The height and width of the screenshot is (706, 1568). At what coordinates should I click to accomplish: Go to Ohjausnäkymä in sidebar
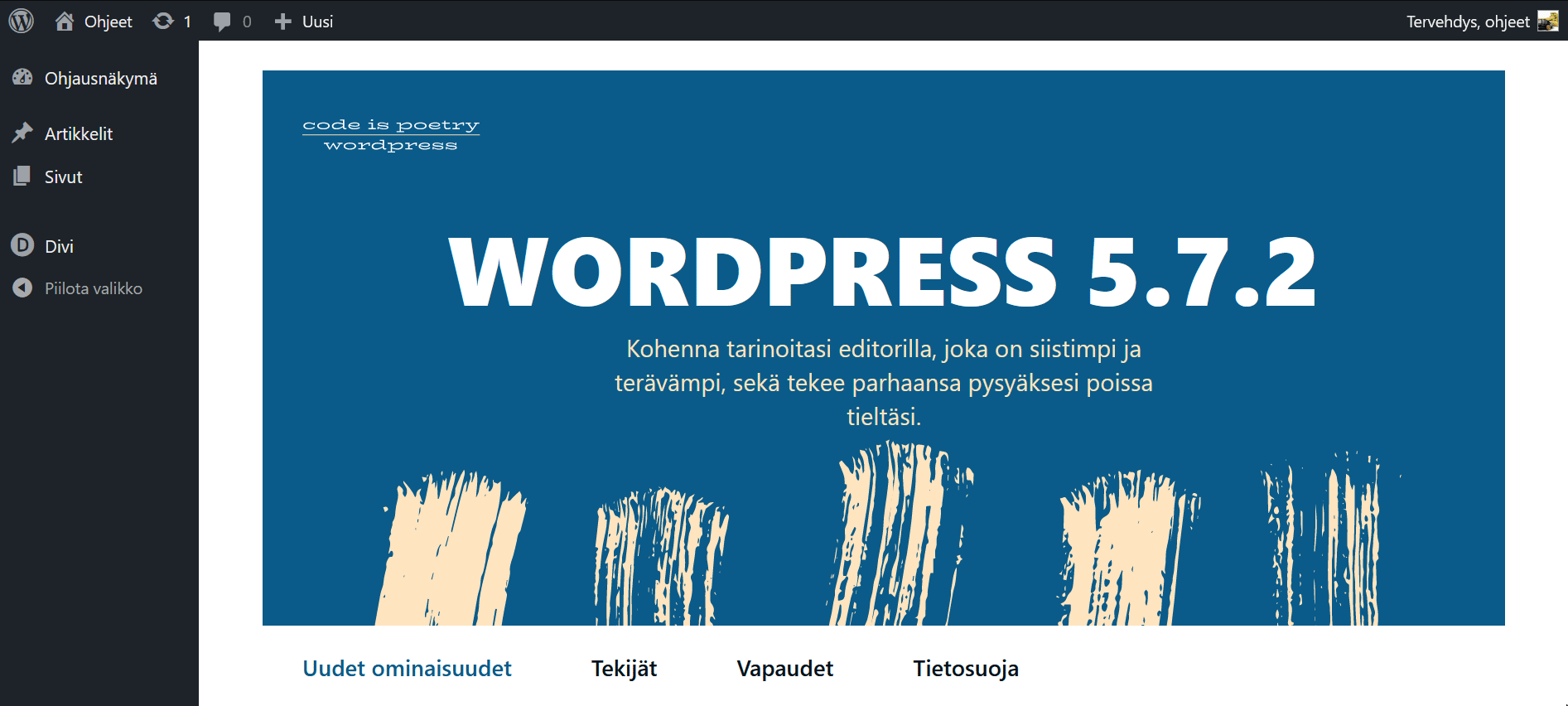101,78
